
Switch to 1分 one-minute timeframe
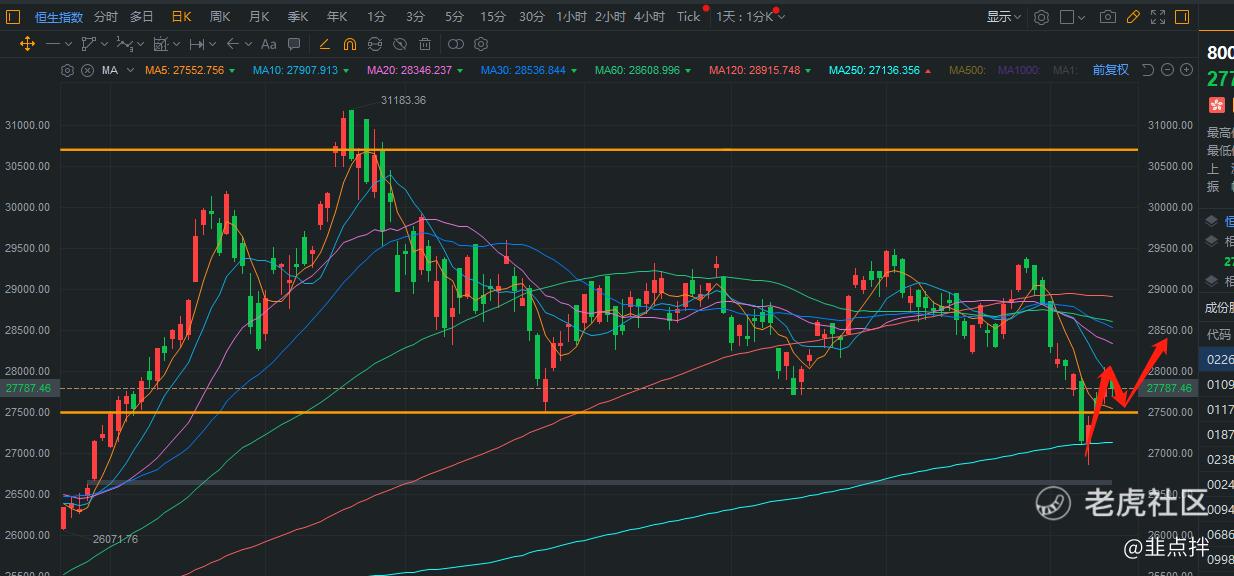point(376,17)
